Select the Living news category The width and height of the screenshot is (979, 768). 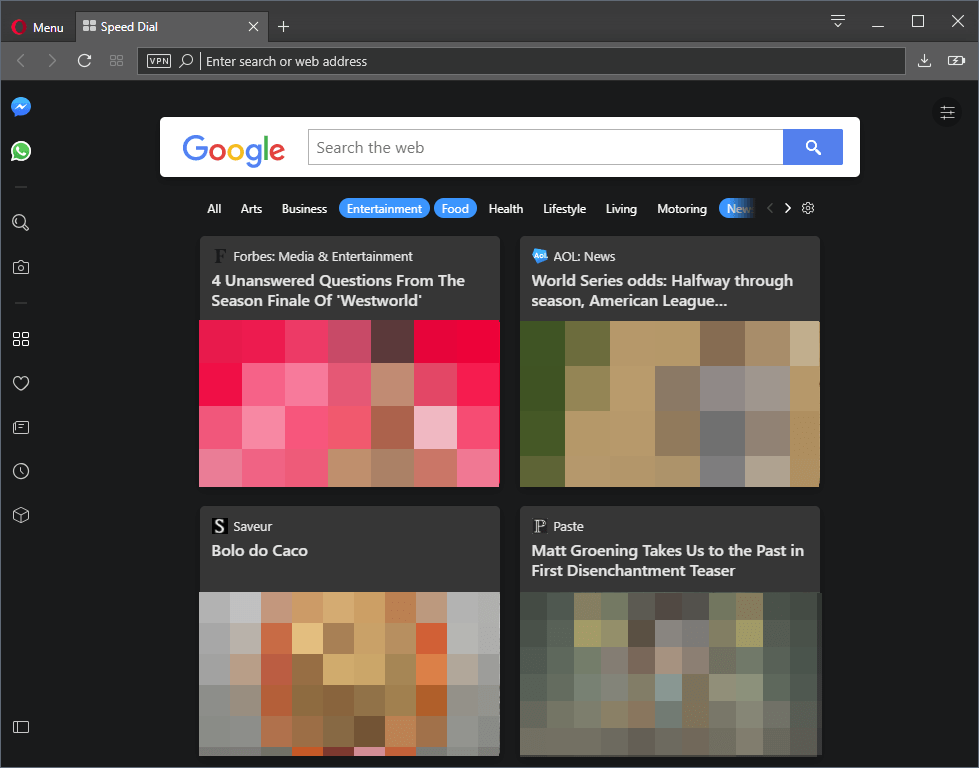point(621,209)
